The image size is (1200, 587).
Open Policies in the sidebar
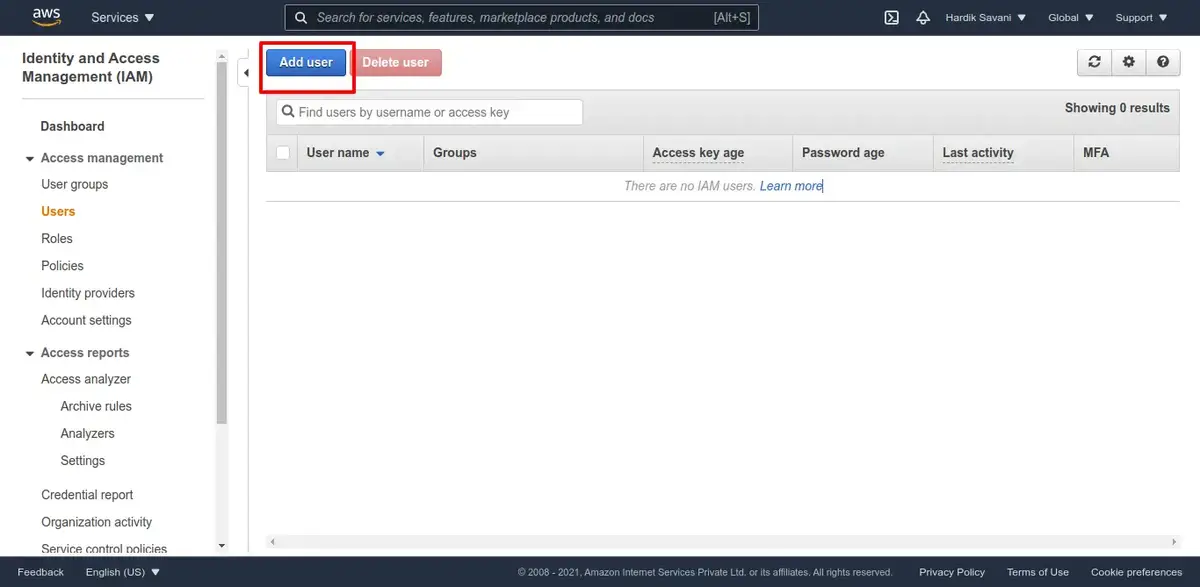pos(62,265)
